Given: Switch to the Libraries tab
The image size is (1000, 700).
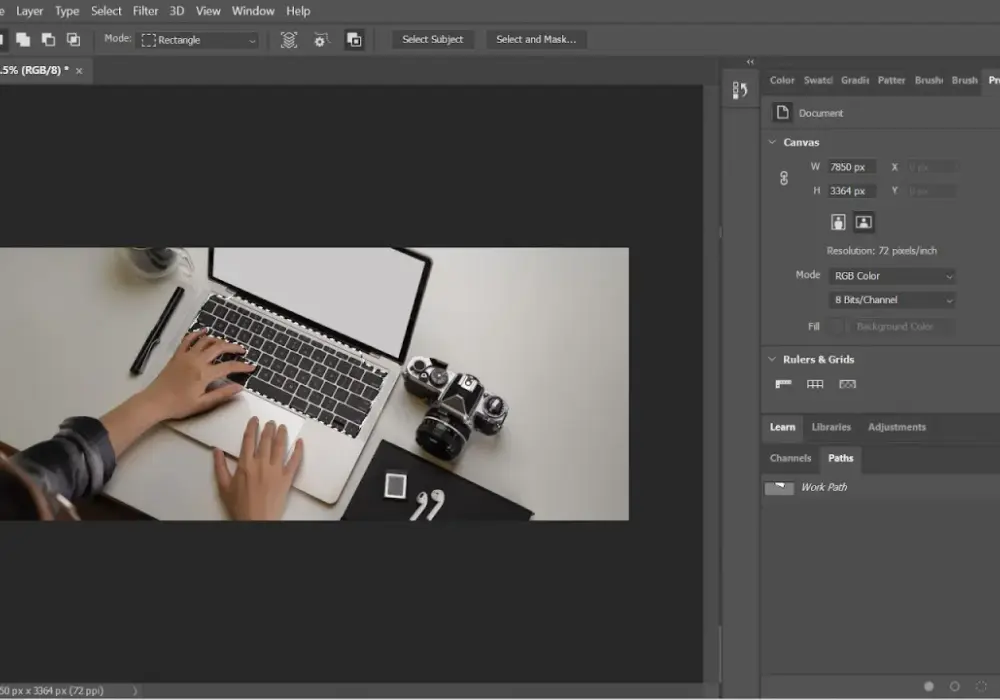Looking at the screenshot, I should pyautogui.click(x=831, y=427).
